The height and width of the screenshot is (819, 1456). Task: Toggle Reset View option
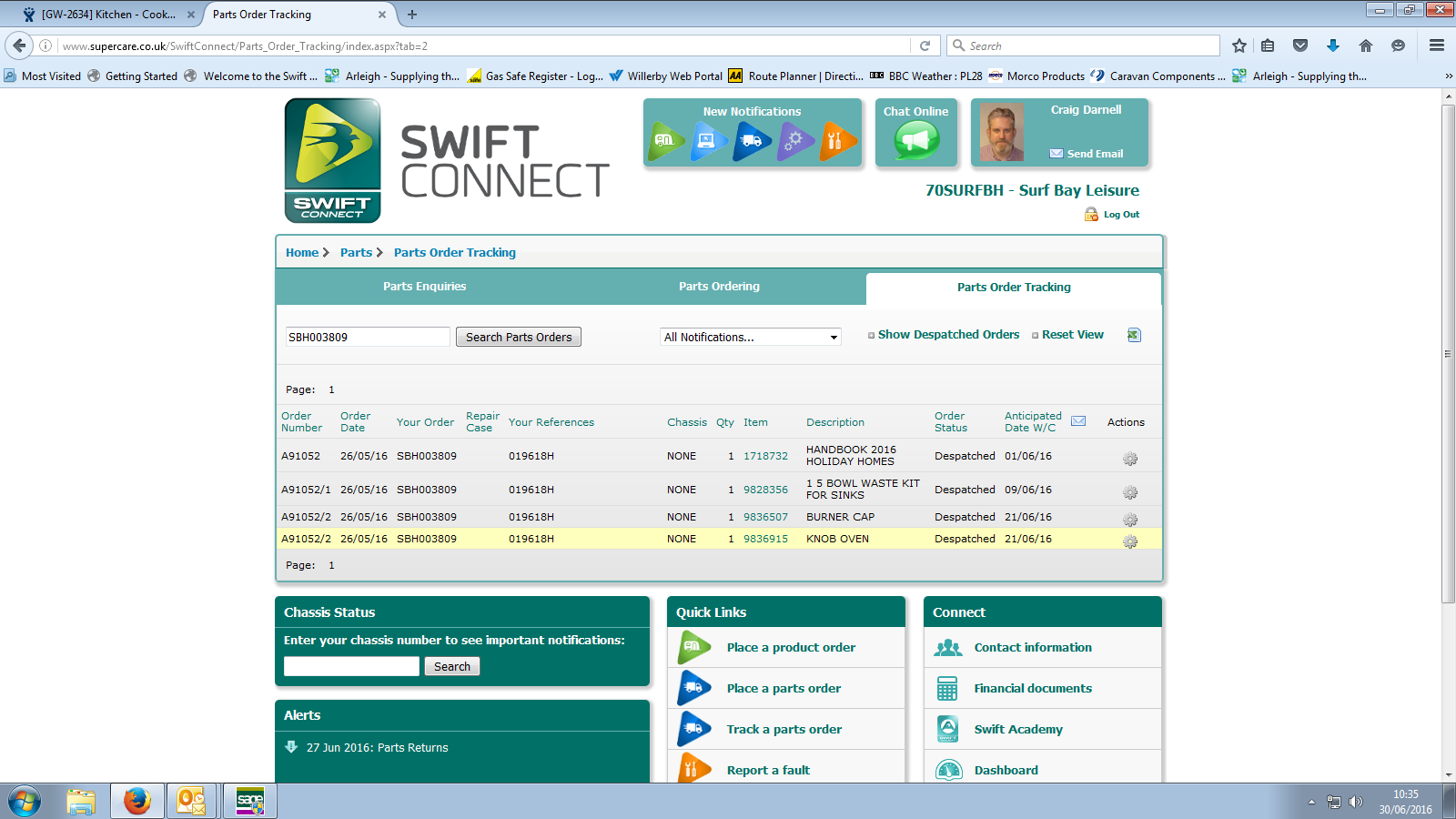point(1072,335)
